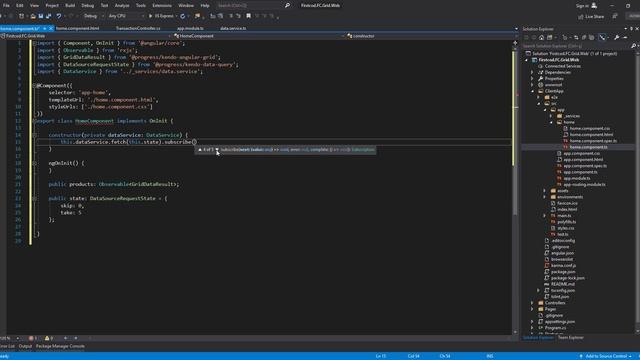Open the Extensions menu
This screenshot has width=640, height=360.
[162, 5]
